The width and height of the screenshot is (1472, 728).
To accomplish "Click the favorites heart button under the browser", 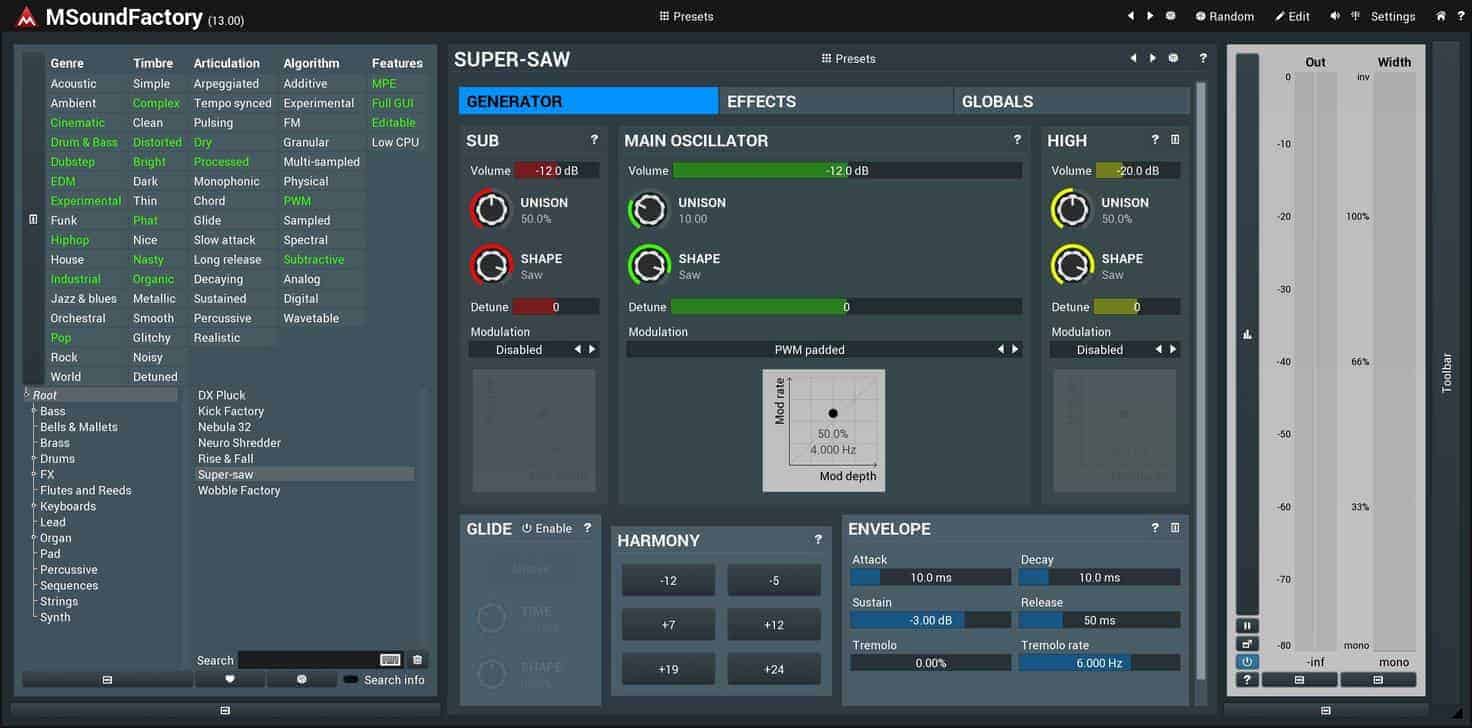I will (x=230, y=680).
